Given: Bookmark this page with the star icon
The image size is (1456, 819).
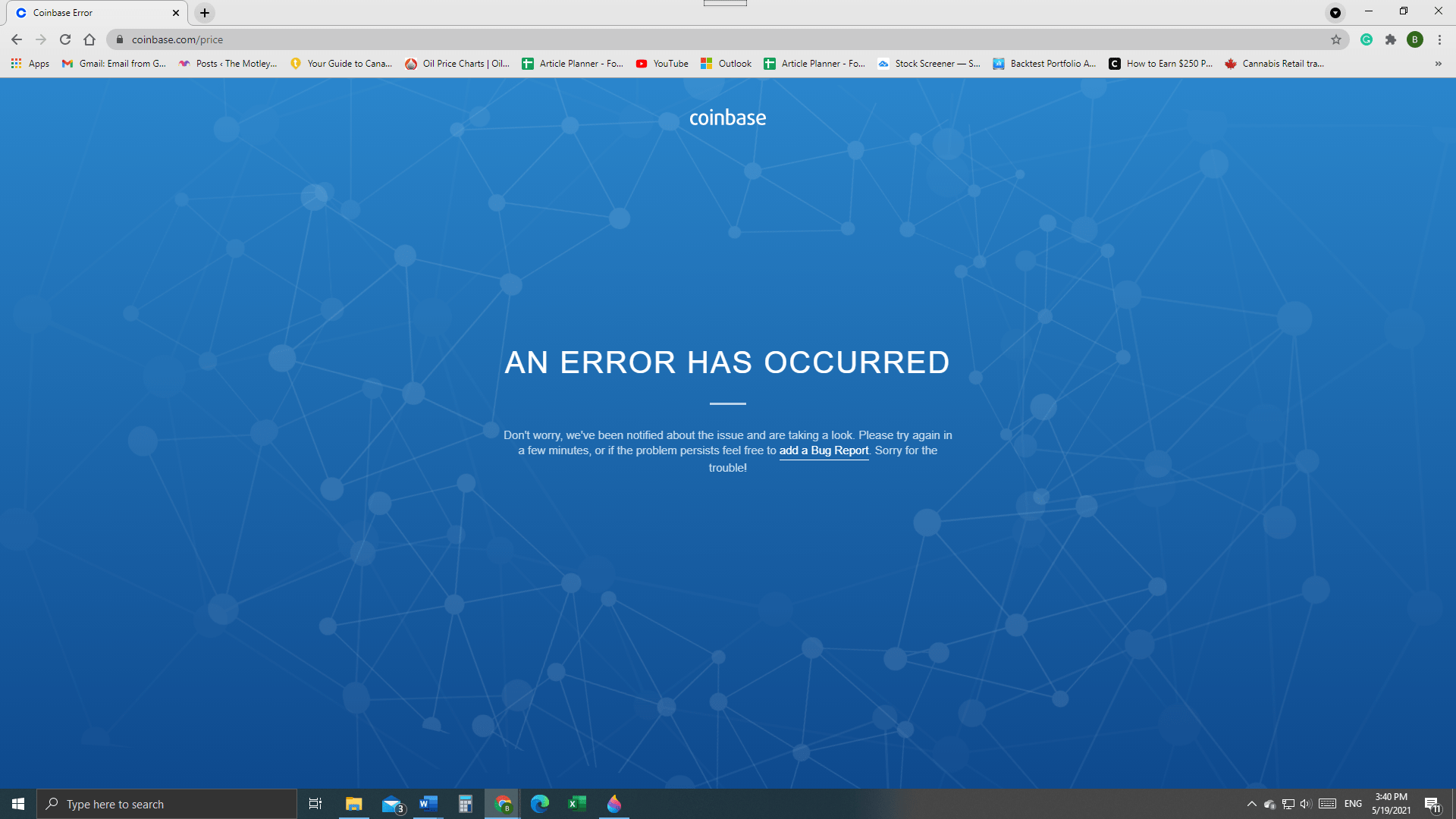Looking at the screenshot, I should (1336, 39).
